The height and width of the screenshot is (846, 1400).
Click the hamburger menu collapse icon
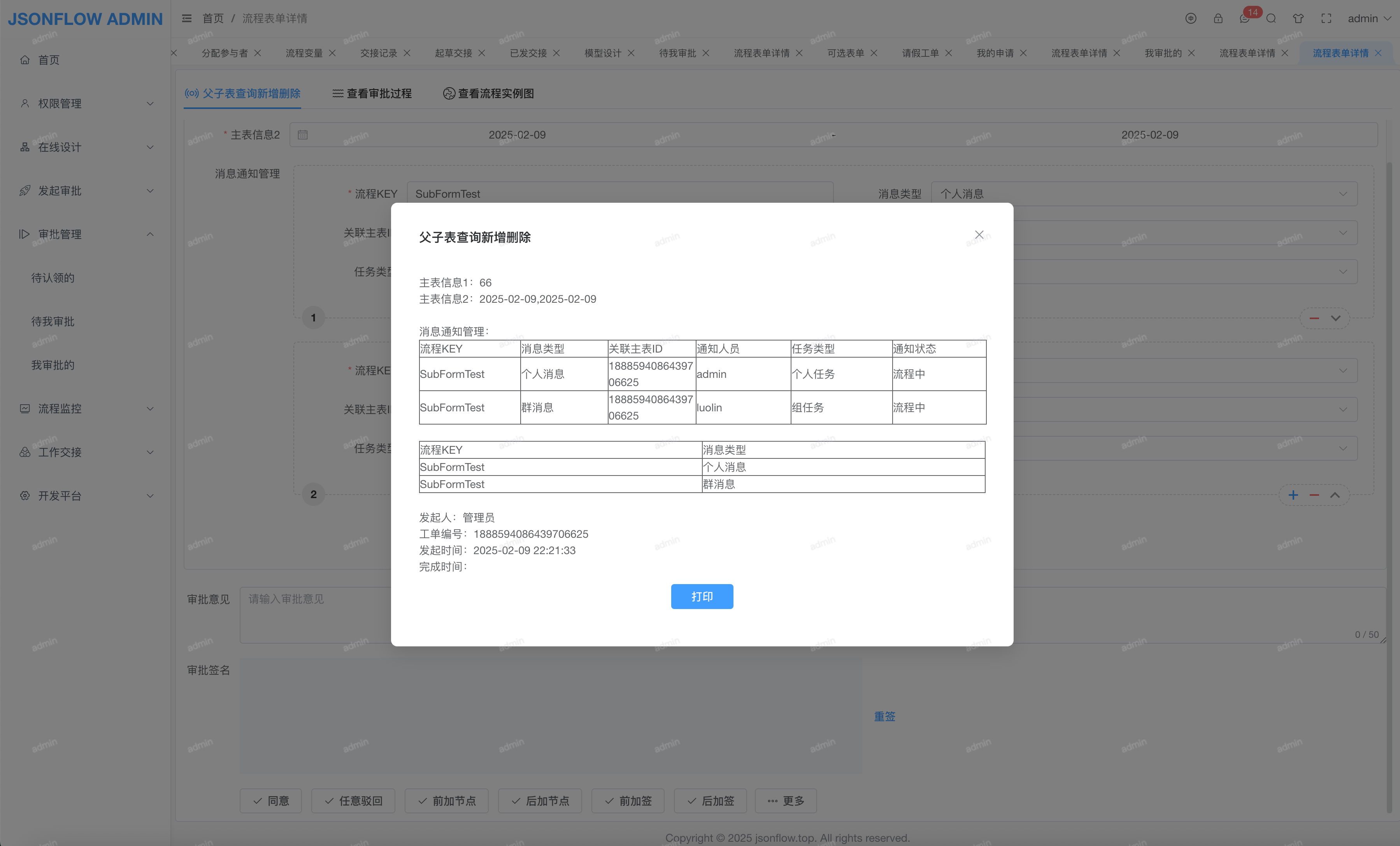(x=186, y=18)
